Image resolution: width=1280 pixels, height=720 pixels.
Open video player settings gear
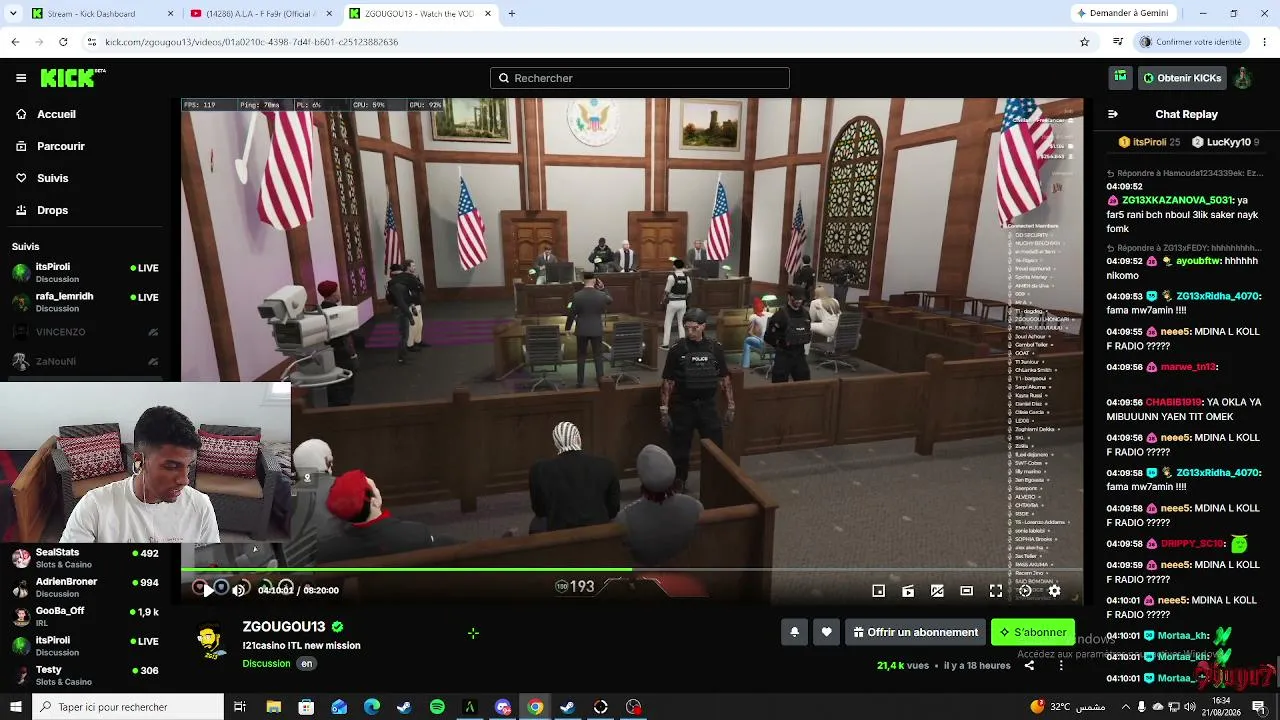coord(1054,591)
